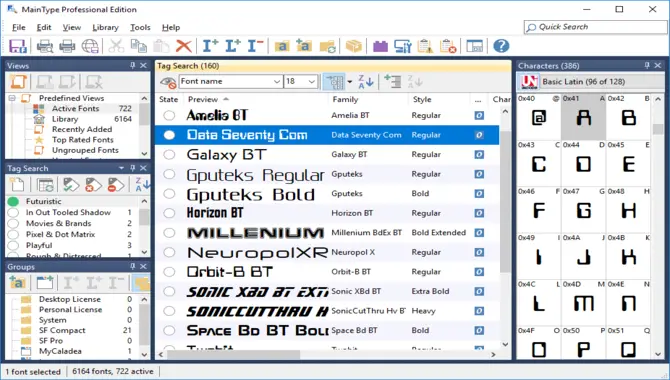Select the Recently Added view

82,129
